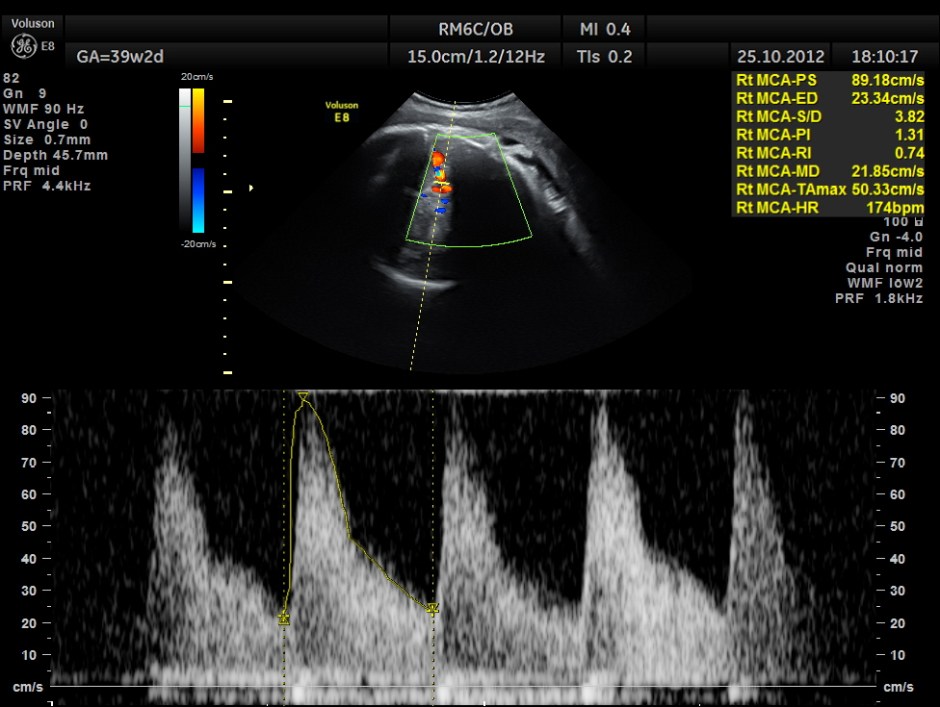Image resolution: width=940 pixels, height=707 pixels.
Task: Click the GE logo in the header
Action: tap(22, 46)
